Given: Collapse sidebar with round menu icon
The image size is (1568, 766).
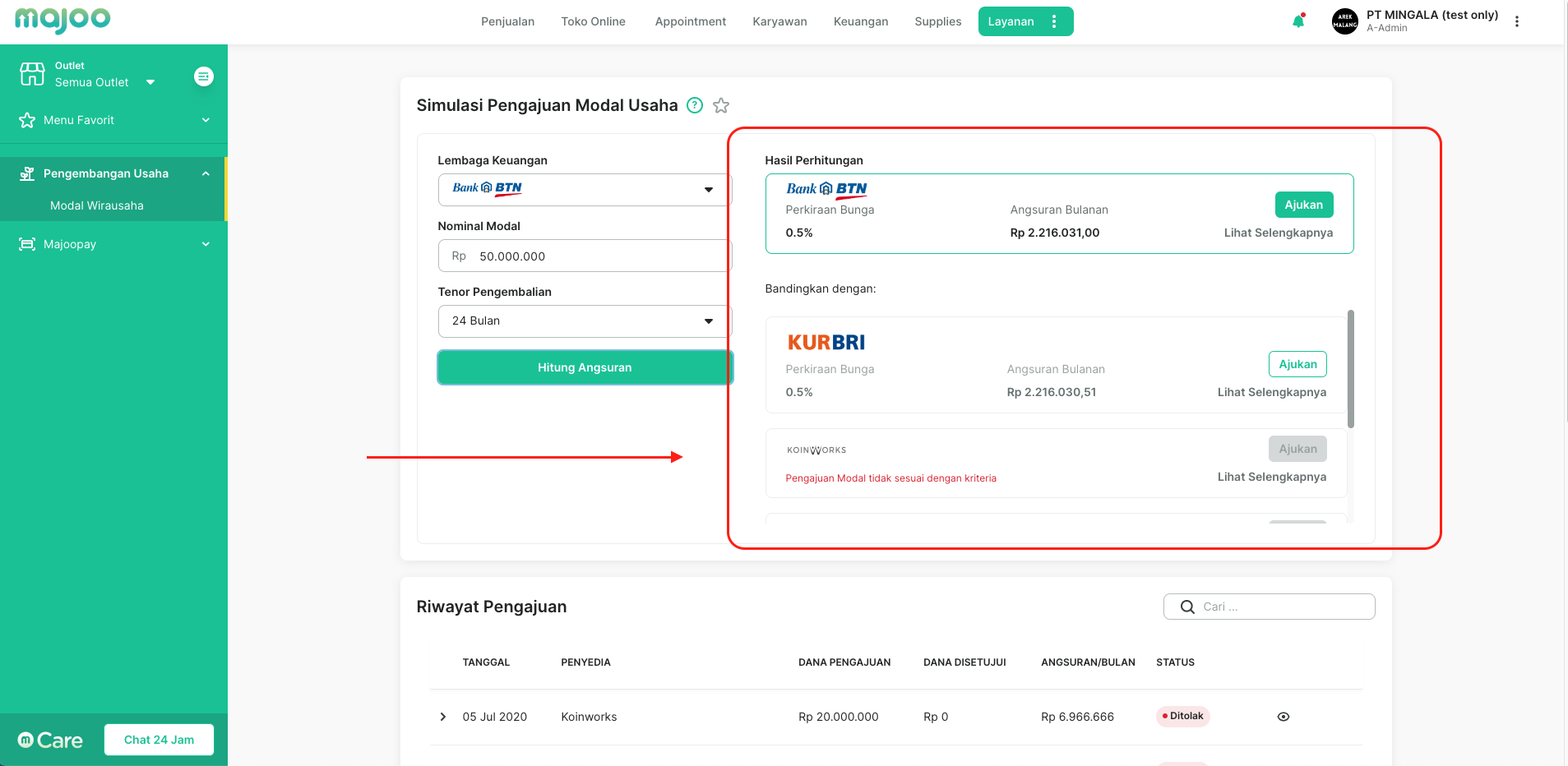Looking at the screenshot, I should coord(204,76).
